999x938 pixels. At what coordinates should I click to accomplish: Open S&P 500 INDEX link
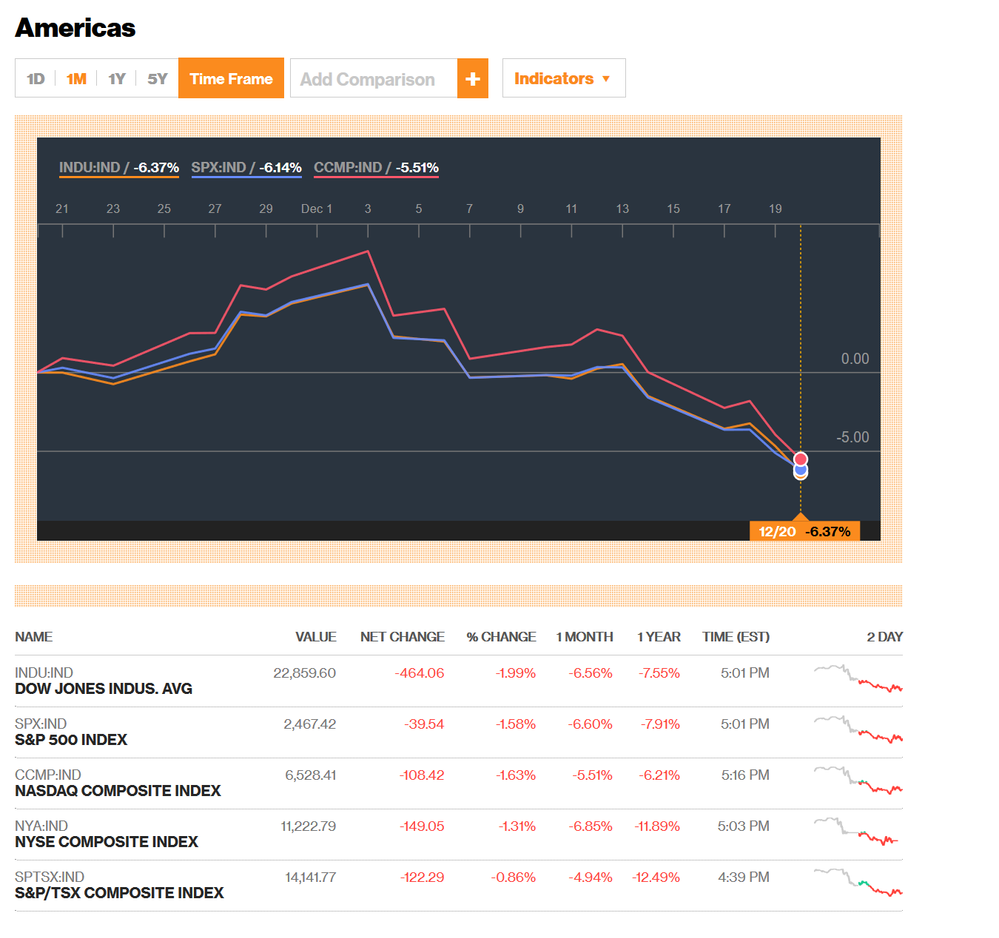[x=71, y=740]
